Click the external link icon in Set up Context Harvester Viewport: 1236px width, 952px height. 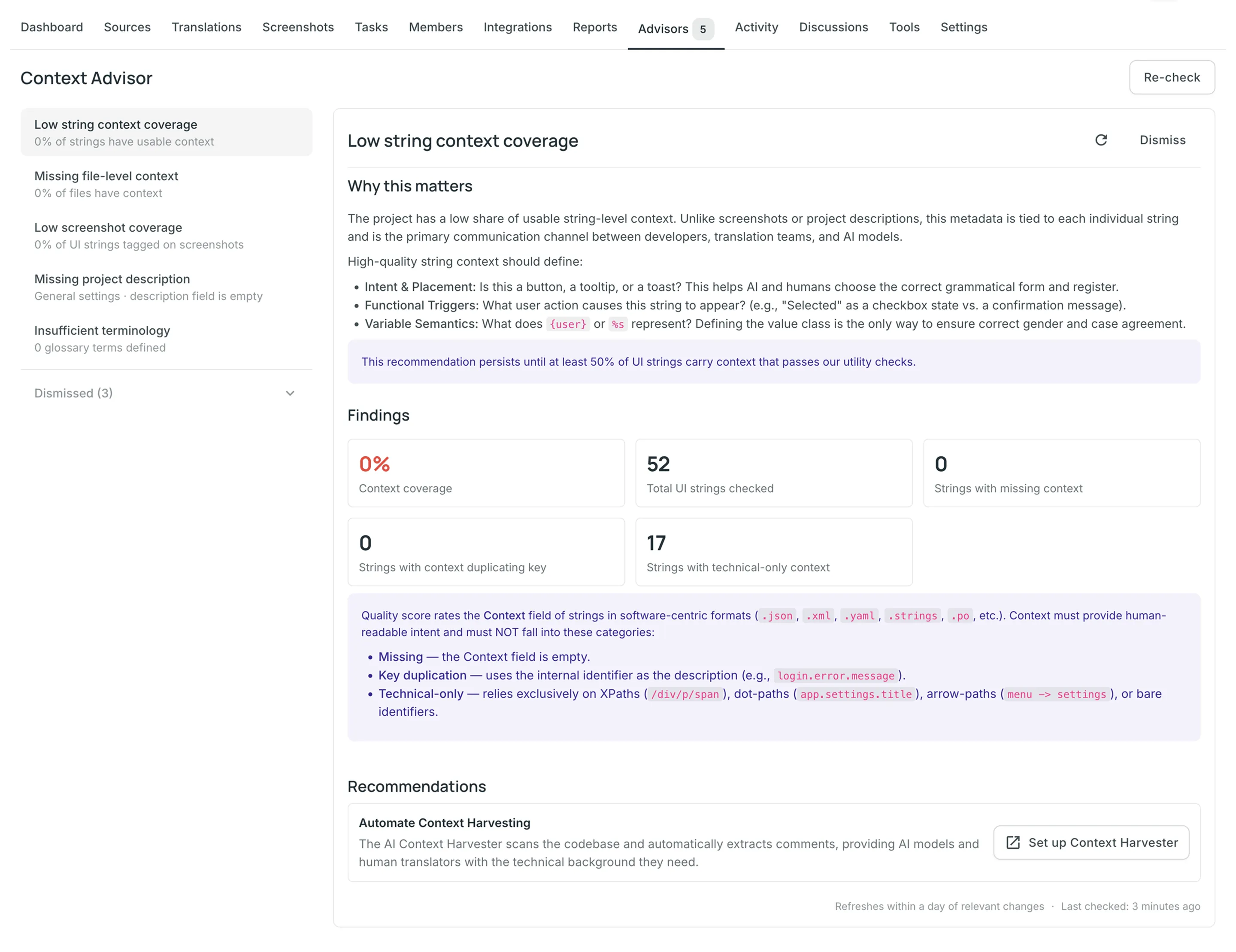[1013, 842]
